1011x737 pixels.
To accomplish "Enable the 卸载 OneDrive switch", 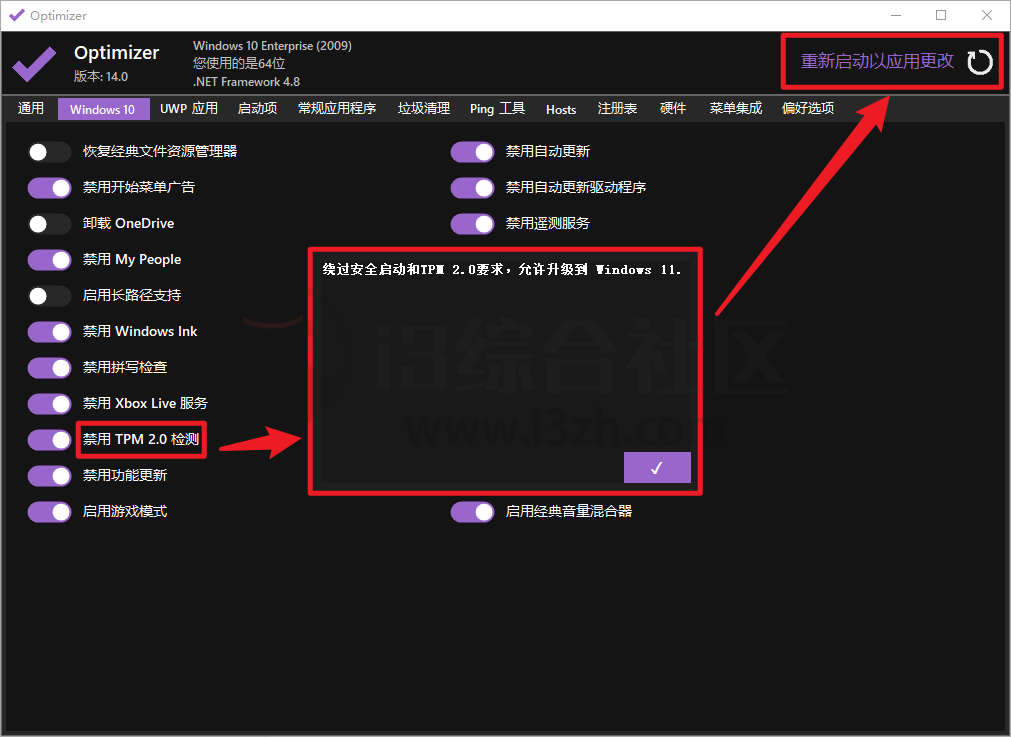I will [49, 224].
